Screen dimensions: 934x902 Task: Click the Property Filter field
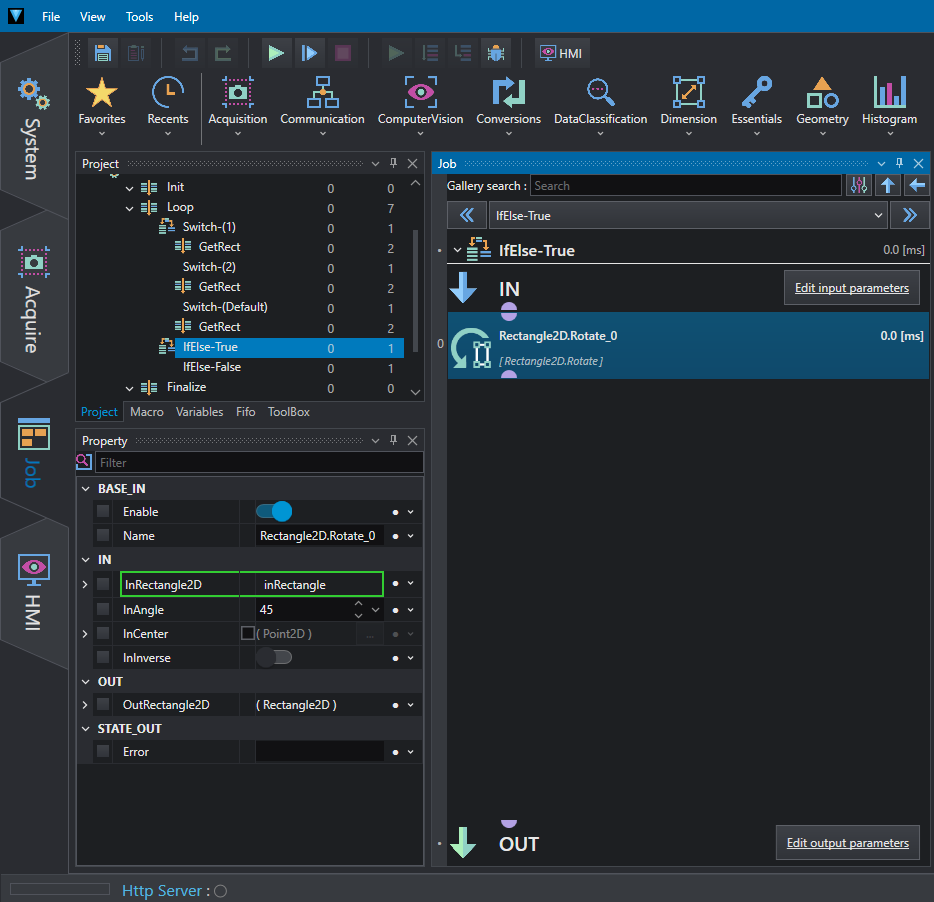(259, 462)
